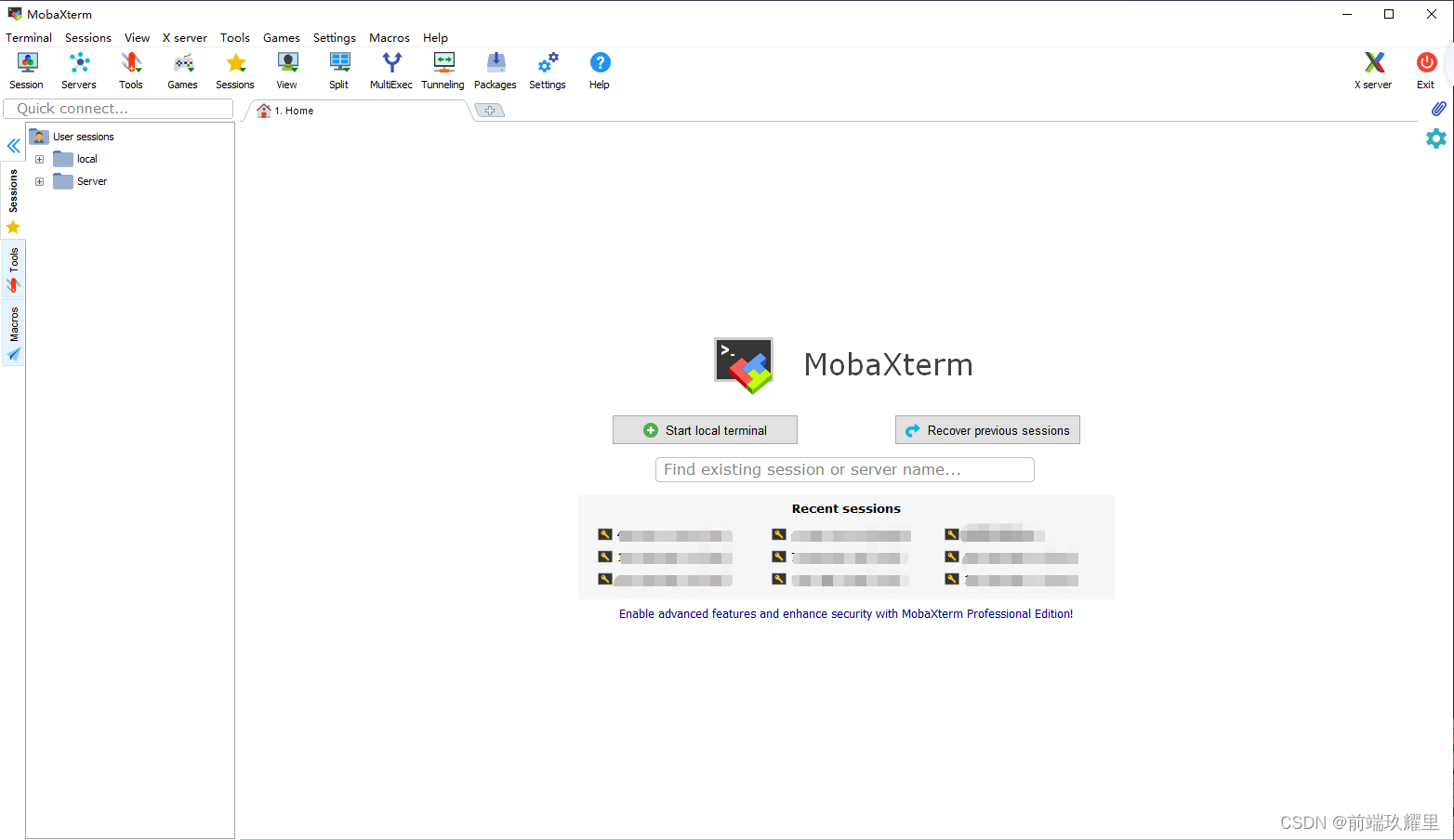Click the paperclip attachment icon
The width and height of the screenshot is (1454, 840).
point(1438,109)
